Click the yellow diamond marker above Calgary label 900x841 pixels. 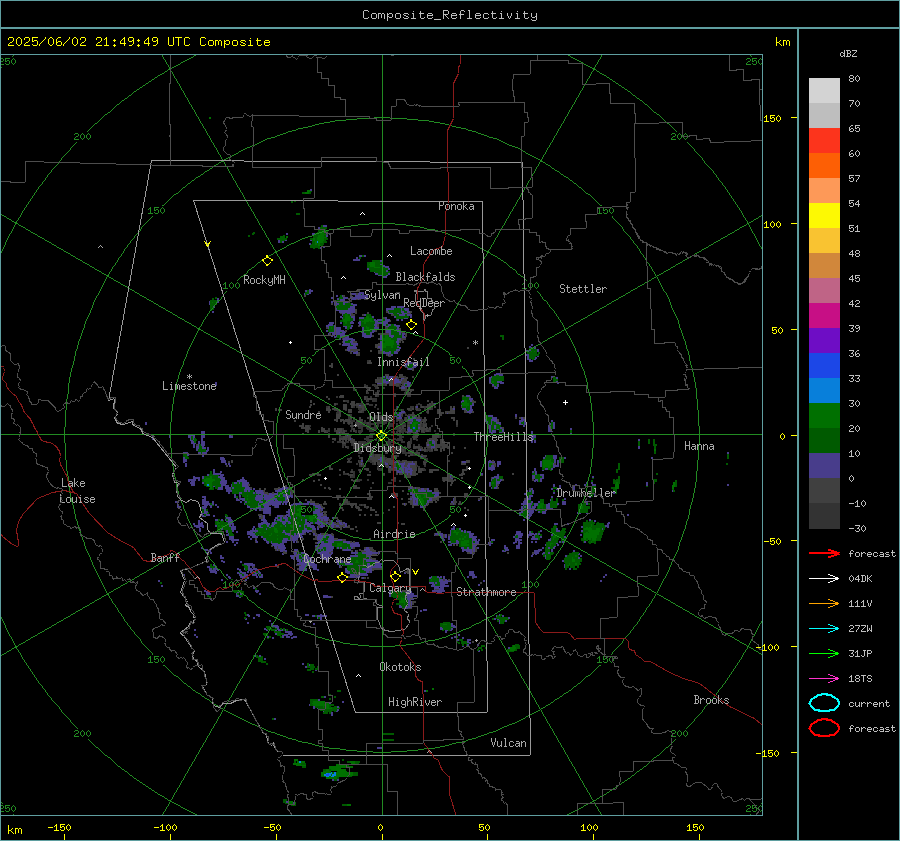(x=395, y=576)
